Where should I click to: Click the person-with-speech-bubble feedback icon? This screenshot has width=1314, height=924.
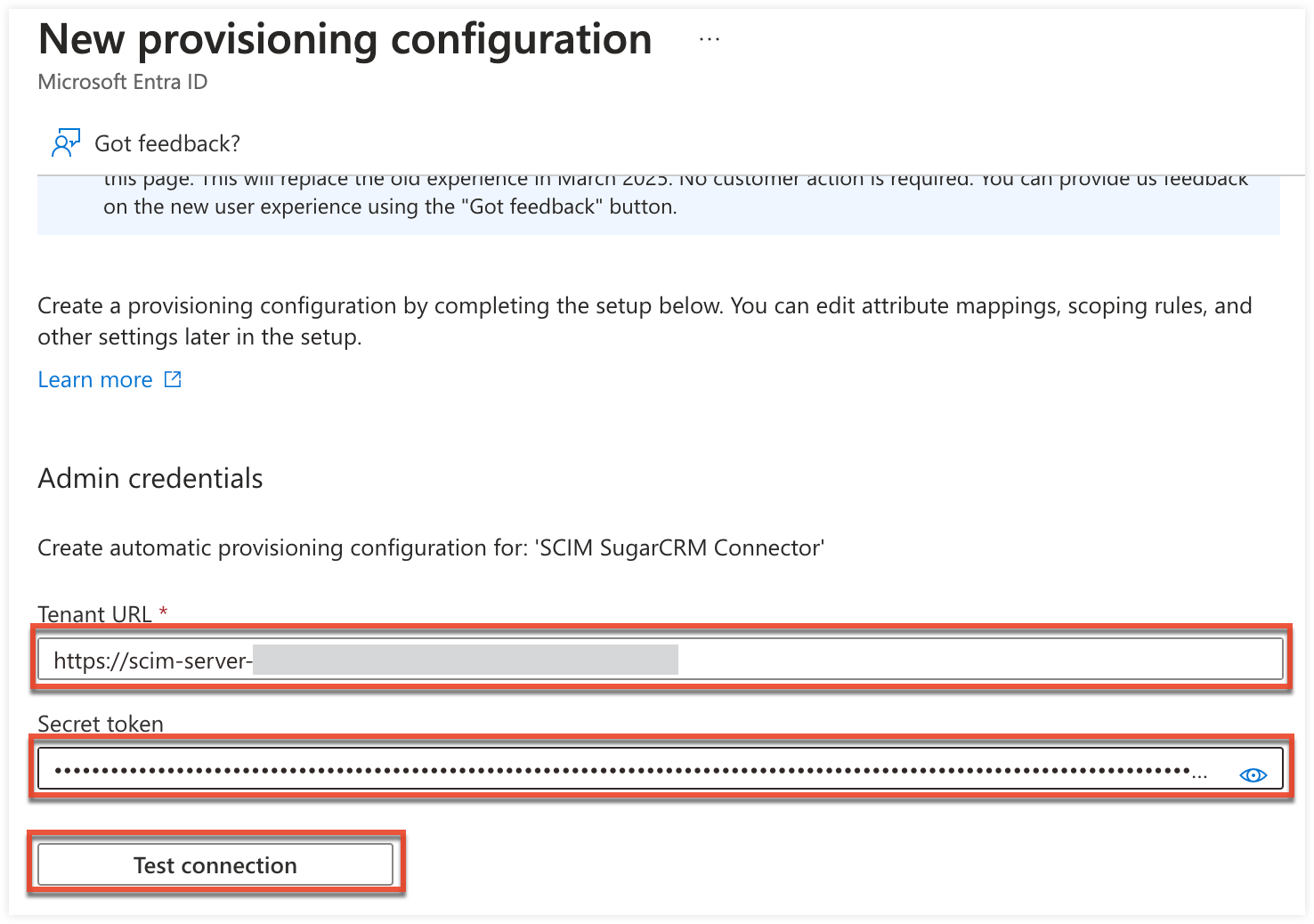pyautogui.click(x=64, y=142)
